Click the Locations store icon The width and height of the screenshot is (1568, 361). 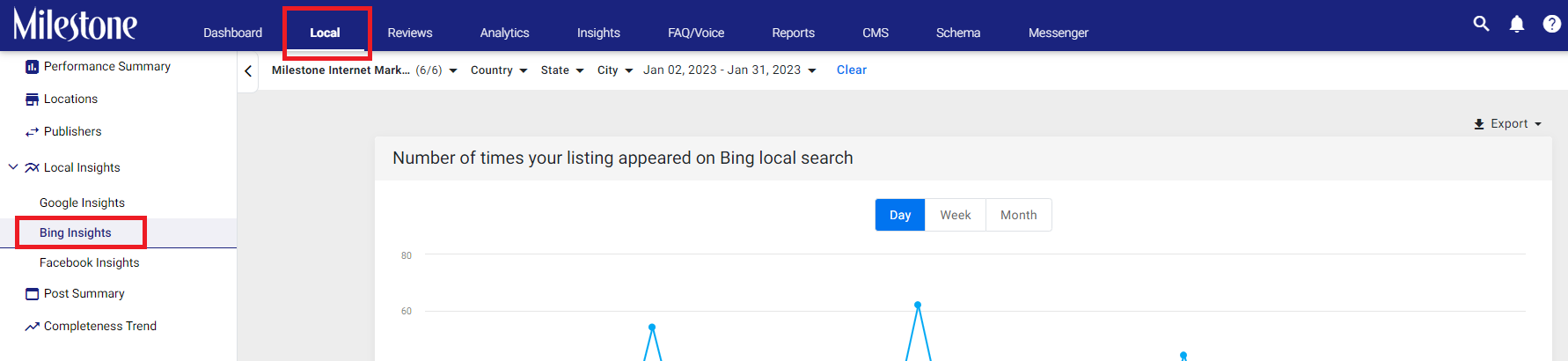coord(33,99)
